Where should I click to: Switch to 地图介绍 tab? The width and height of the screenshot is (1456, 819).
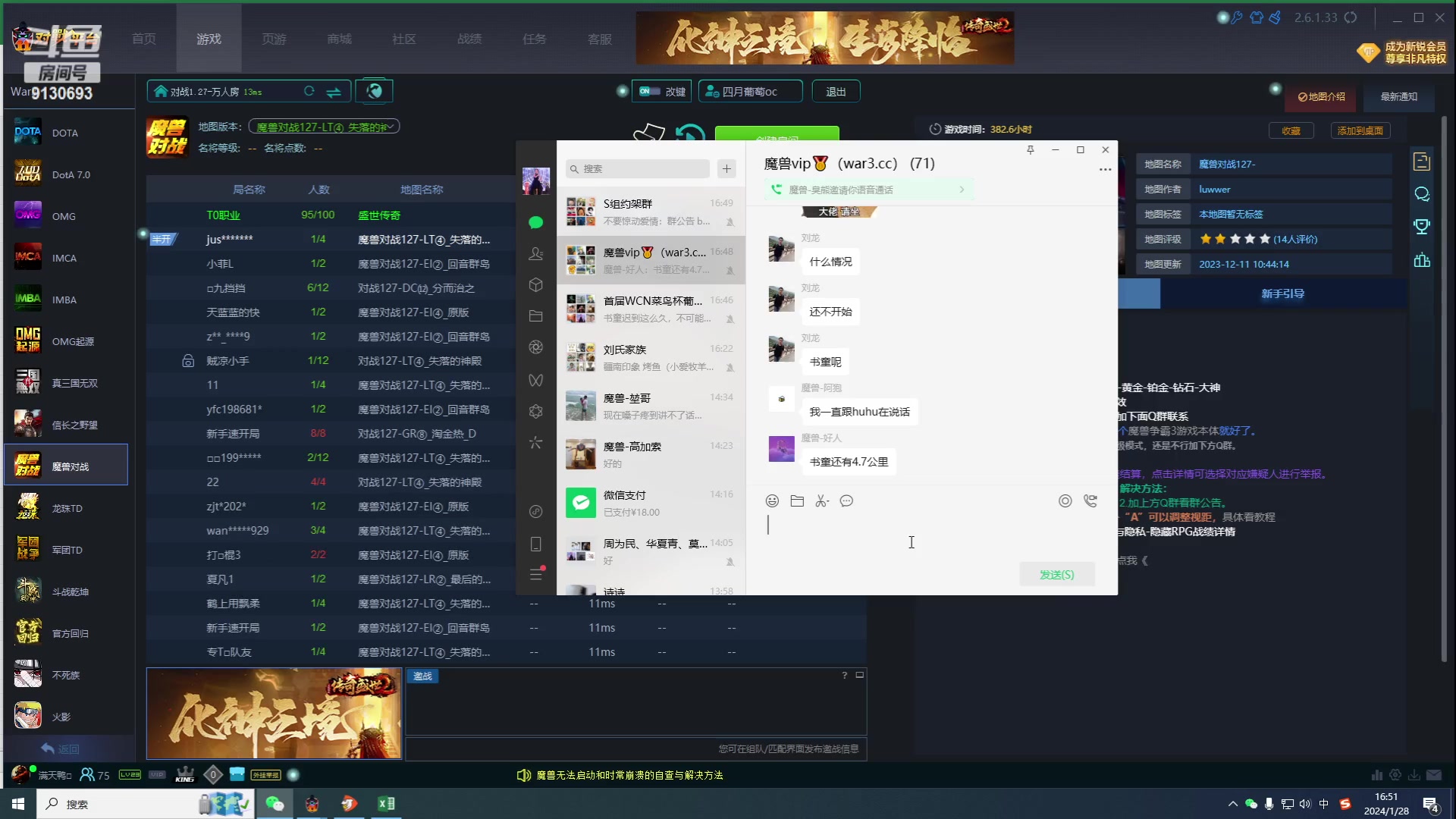click(1322, 96)
